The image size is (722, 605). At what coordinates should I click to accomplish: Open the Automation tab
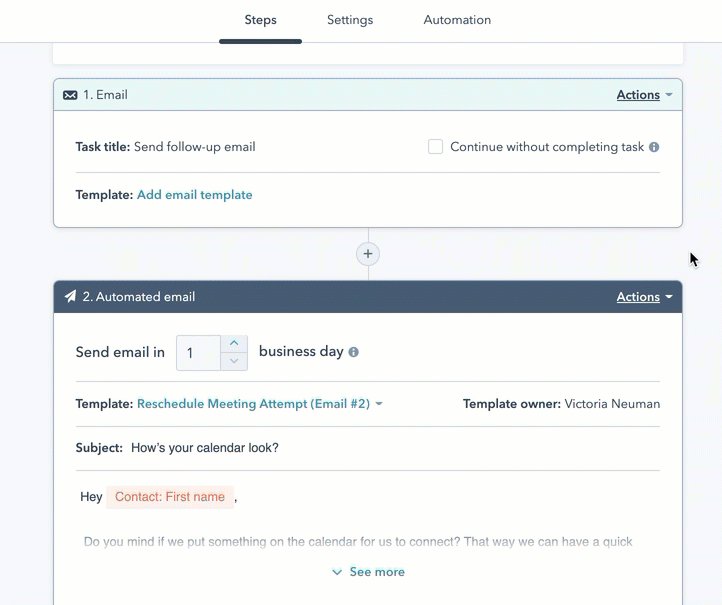[x=457, y=20]
